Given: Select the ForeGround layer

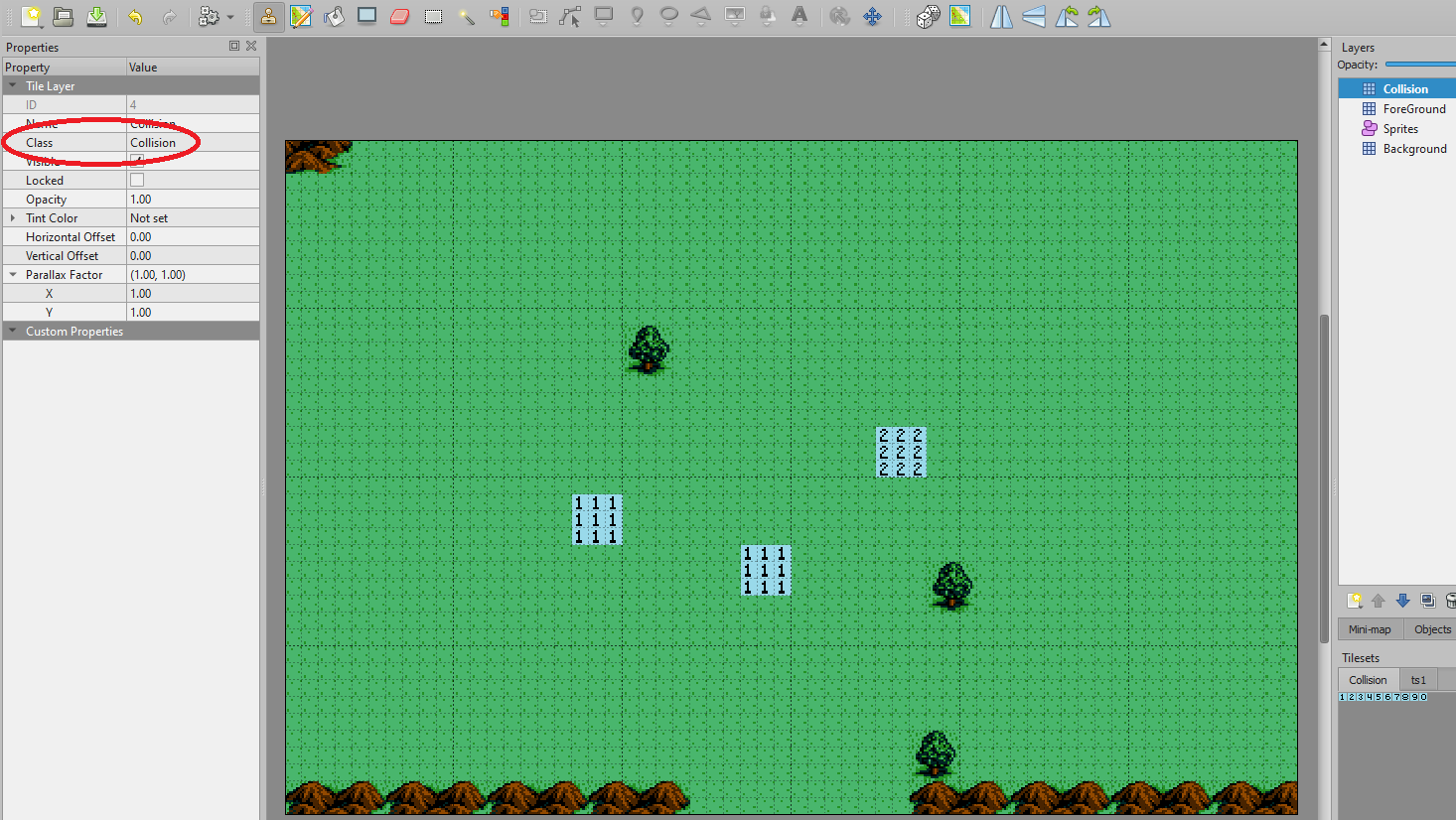Looking at the screenshot, I should 1413,109.
